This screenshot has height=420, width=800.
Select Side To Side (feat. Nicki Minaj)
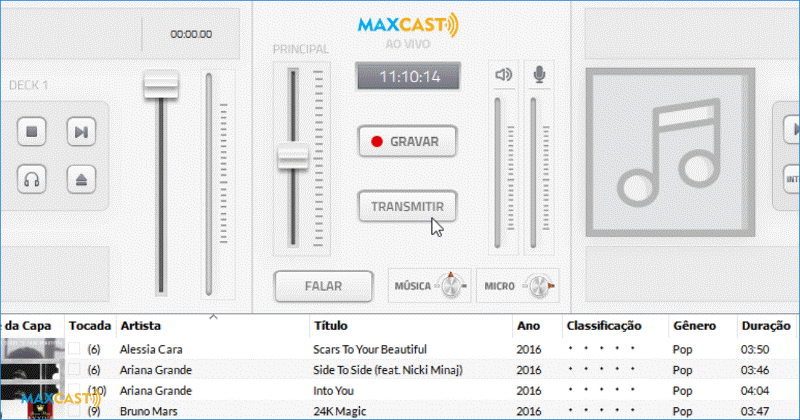pyautogui.click(x=388, y=370)
